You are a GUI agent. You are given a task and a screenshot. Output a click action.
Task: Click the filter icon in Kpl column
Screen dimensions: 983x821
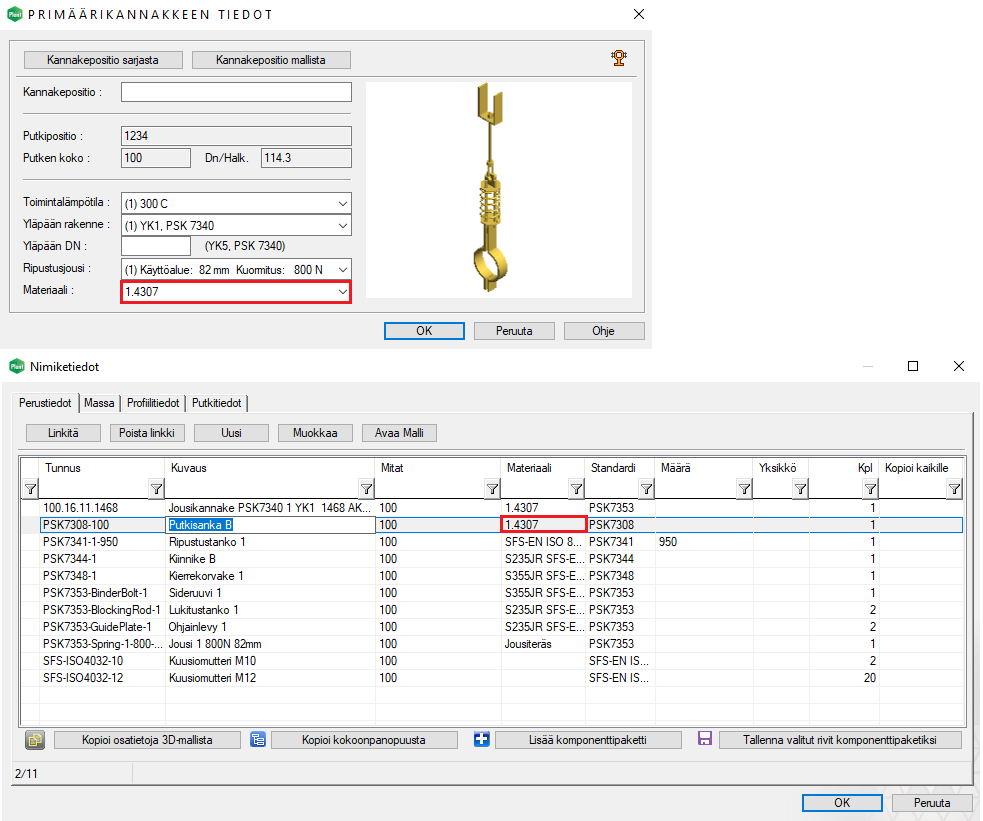(870, 488)
